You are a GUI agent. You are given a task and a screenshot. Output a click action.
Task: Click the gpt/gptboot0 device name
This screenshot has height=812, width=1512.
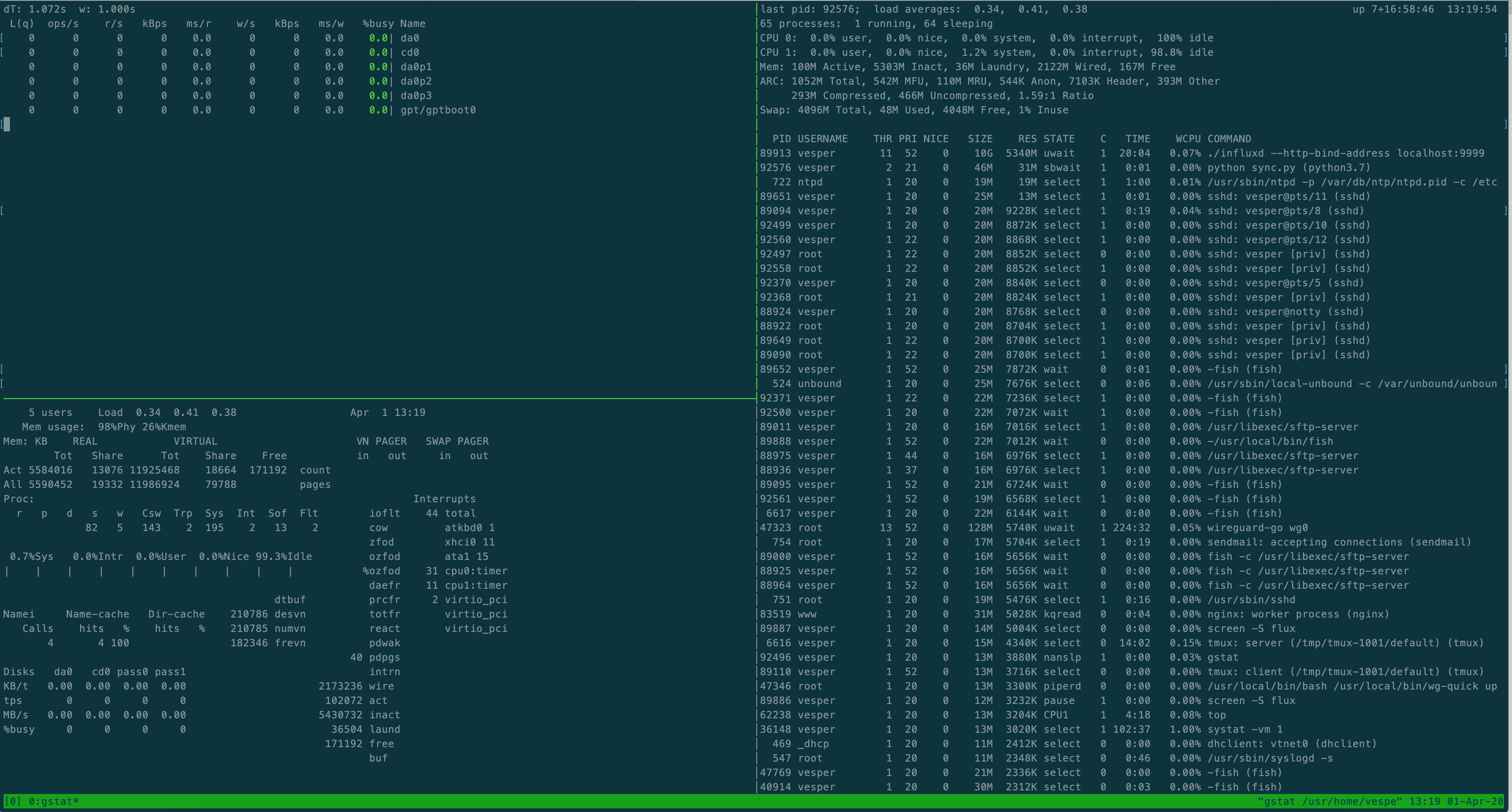(x=438, y=110)
